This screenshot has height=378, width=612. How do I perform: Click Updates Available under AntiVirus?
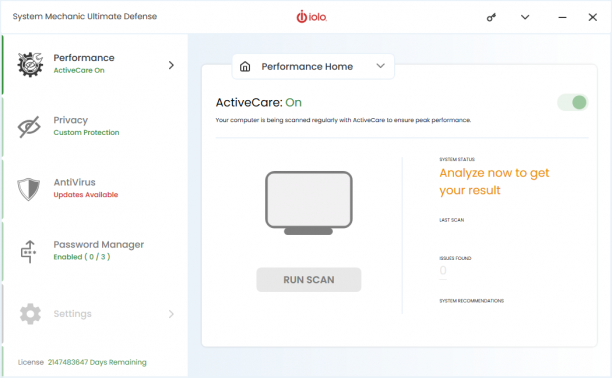[x=85, y=194]
